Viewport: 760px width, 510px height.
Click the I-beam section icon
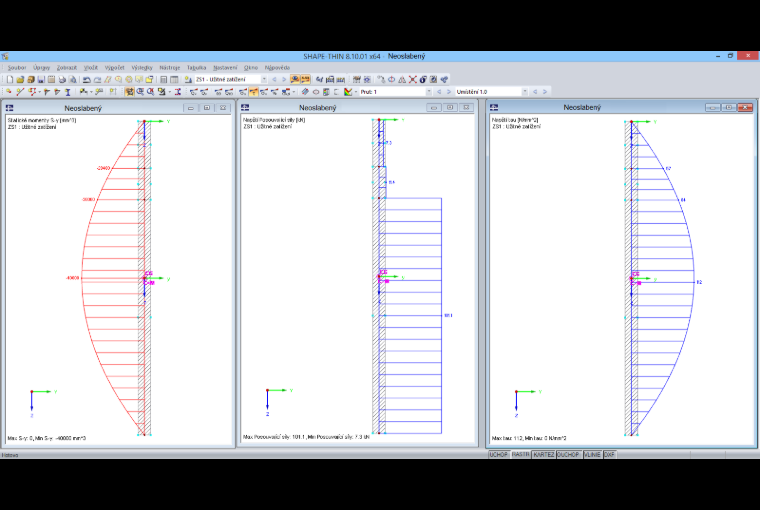point(67,91)
